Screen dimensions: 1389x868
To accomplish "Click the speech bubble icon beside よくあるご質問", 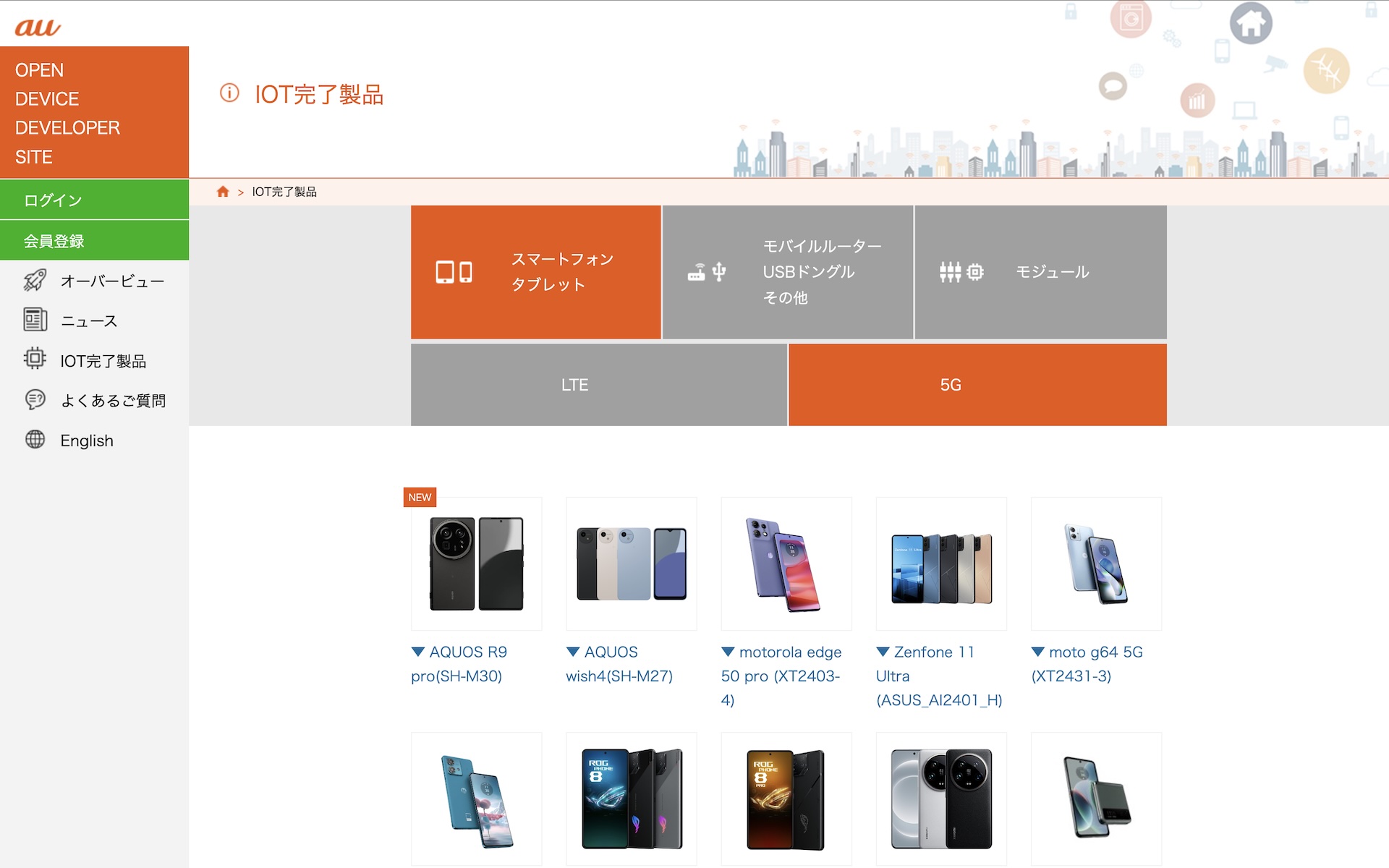I will pos(35,399).
